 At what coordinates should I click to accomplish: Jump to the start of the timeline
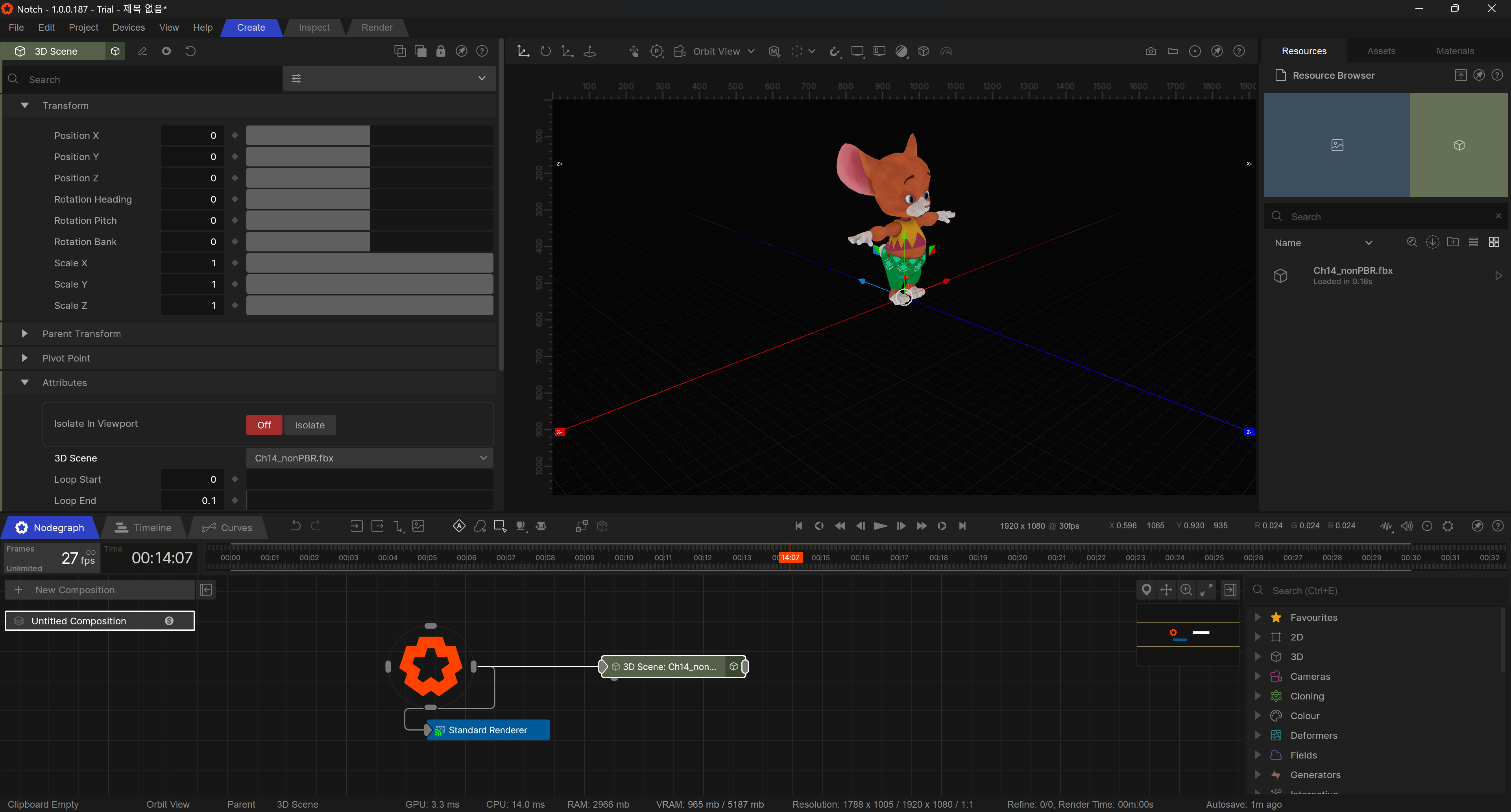pyautogui.click(x=798, y=526)
